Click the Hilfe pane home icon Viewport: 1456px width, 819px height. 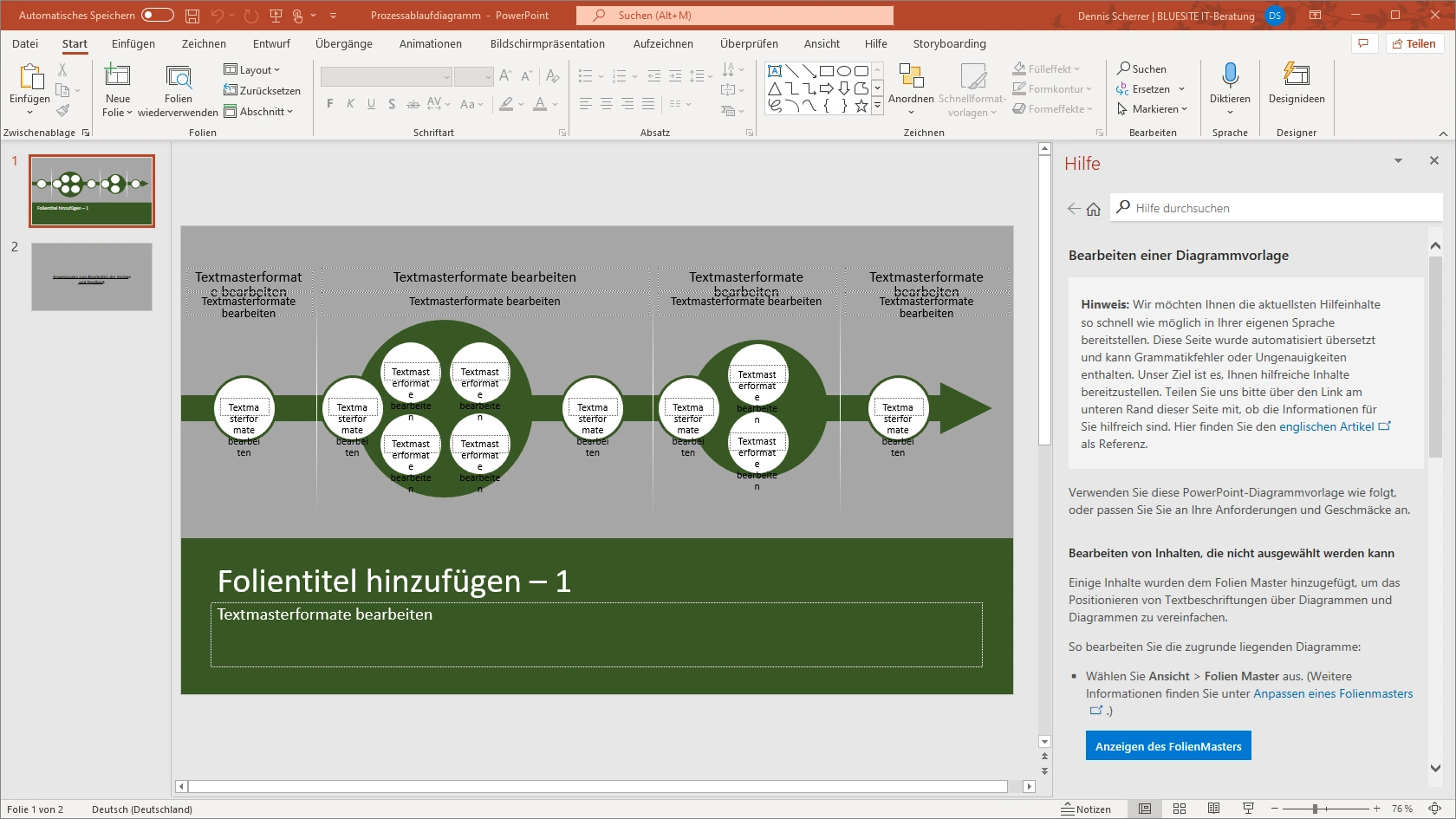coord(1094,209)
